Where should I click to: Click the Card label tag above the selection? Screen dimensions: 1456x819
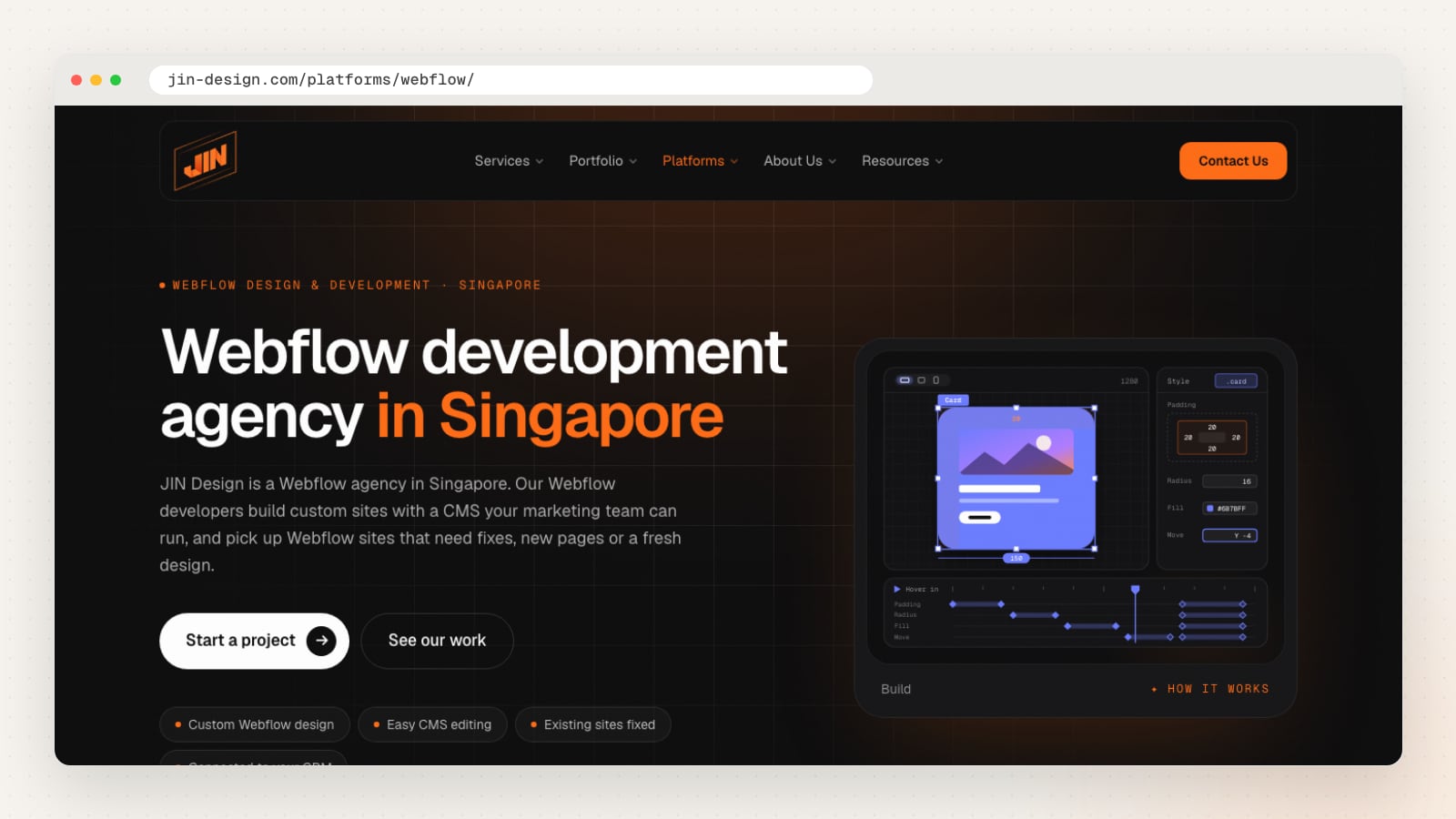(953, 400)
